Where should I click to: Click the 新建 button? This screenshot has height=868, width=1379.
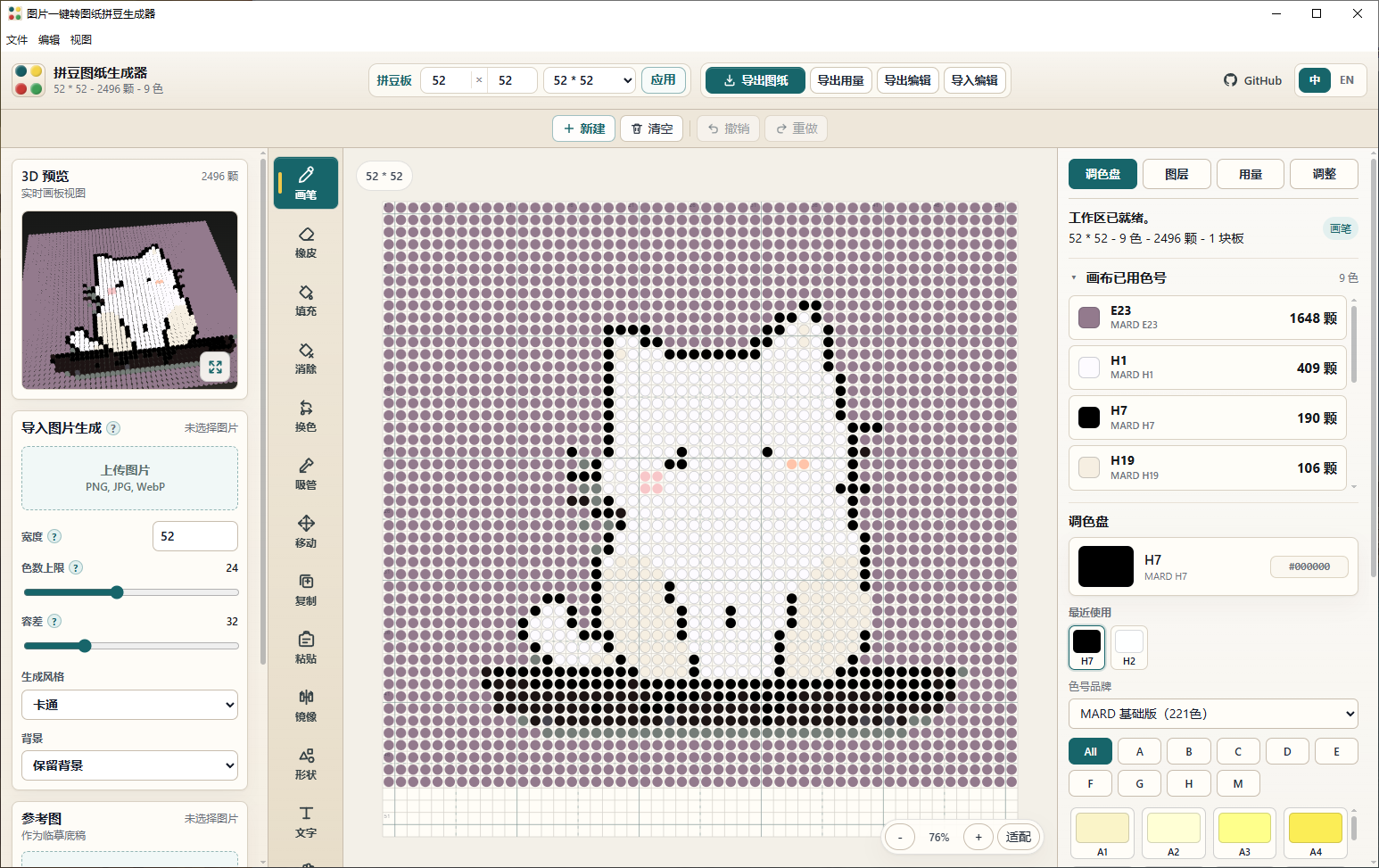point(584,128)
